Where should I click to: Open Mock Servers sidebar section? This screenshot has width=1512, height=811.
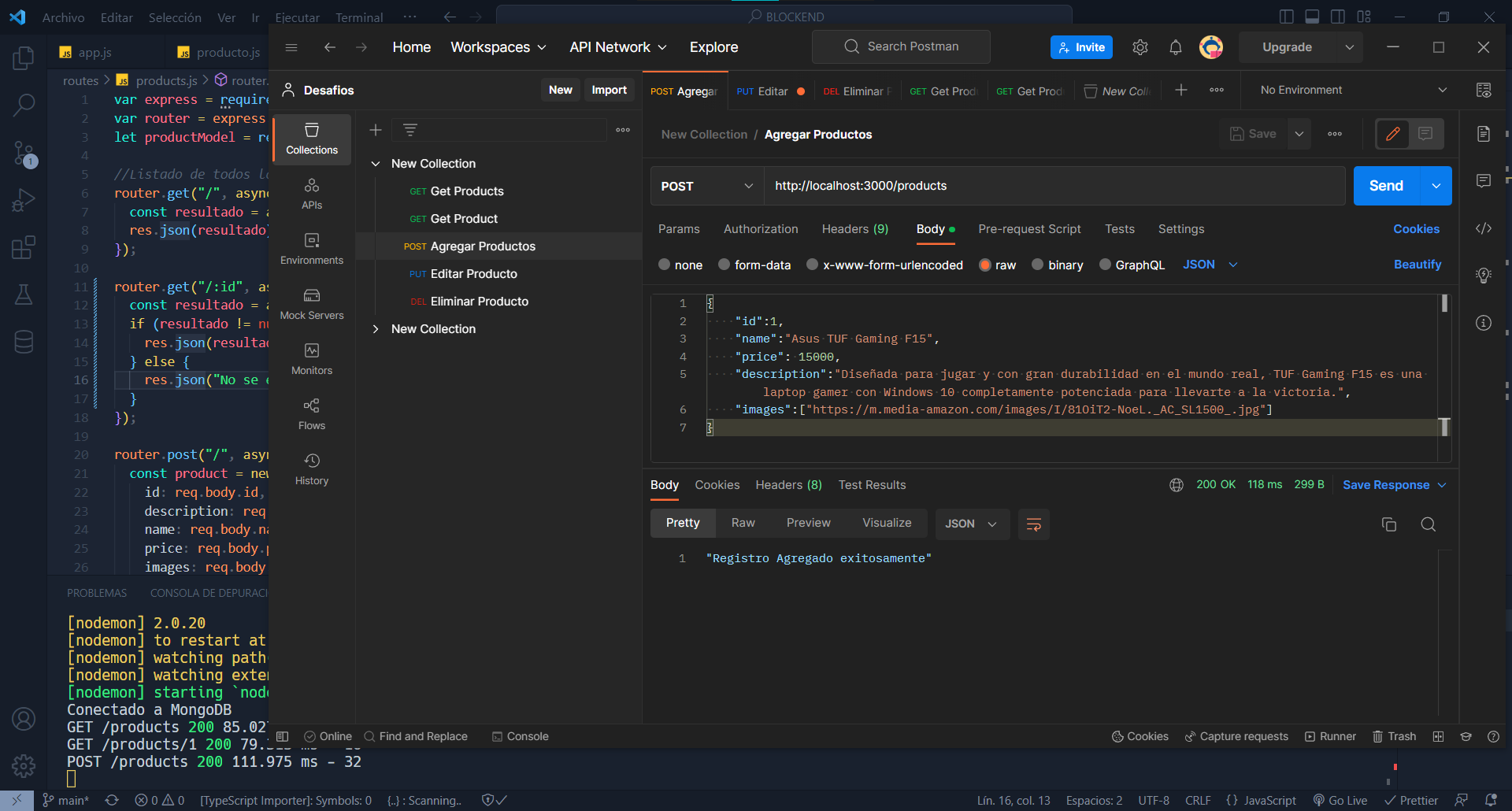[312, 304]
